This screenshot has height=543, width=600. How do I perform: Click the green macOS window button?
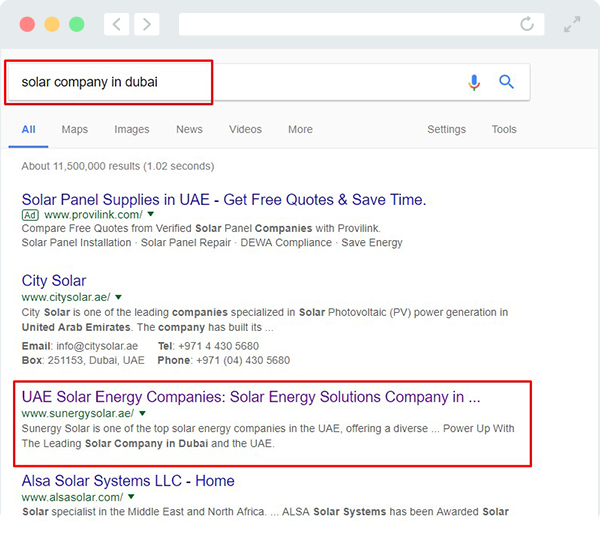click(77, 24)
